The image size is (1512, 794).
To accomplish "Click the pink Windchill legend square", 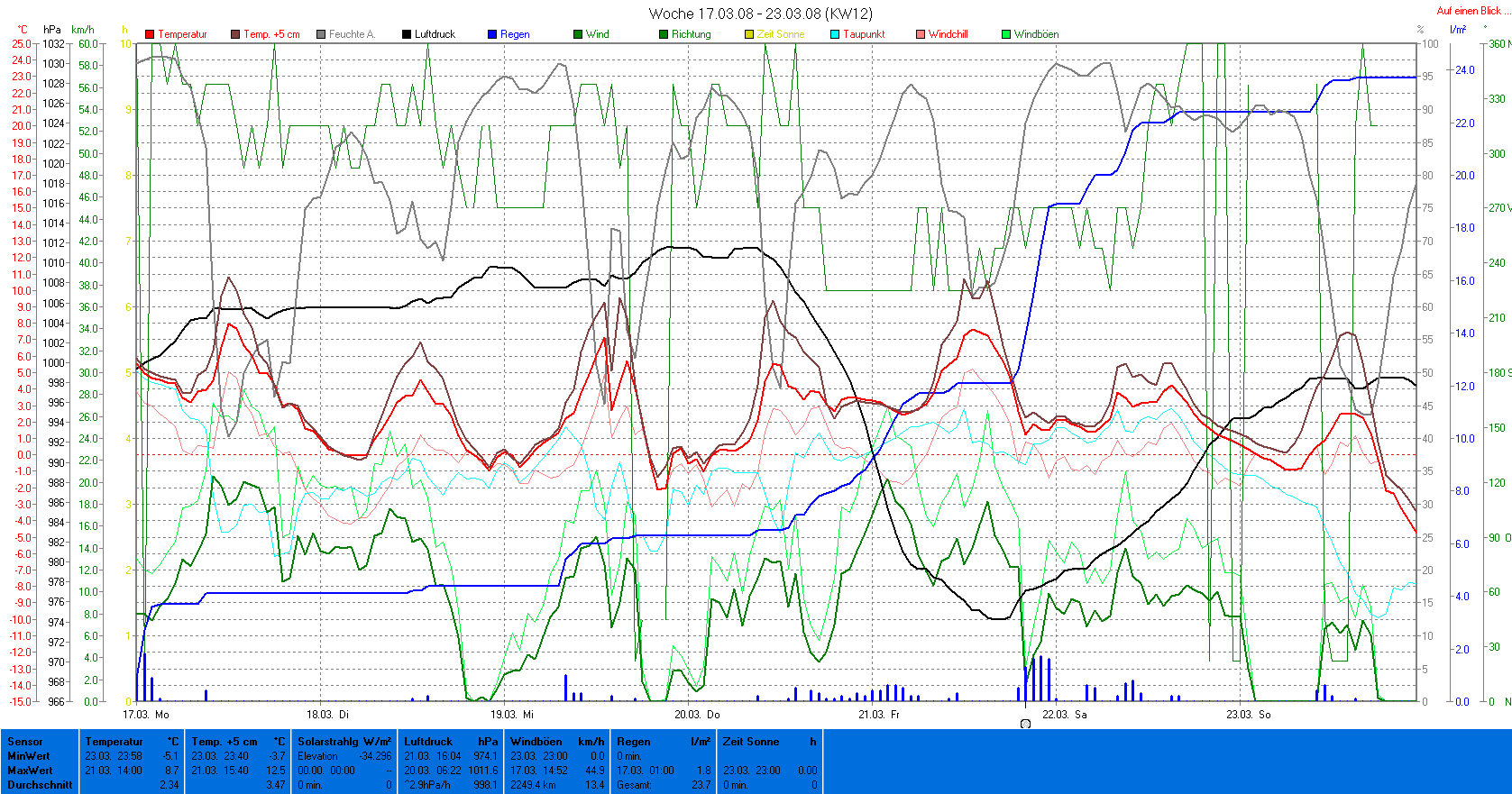I will tap(921, 34).
